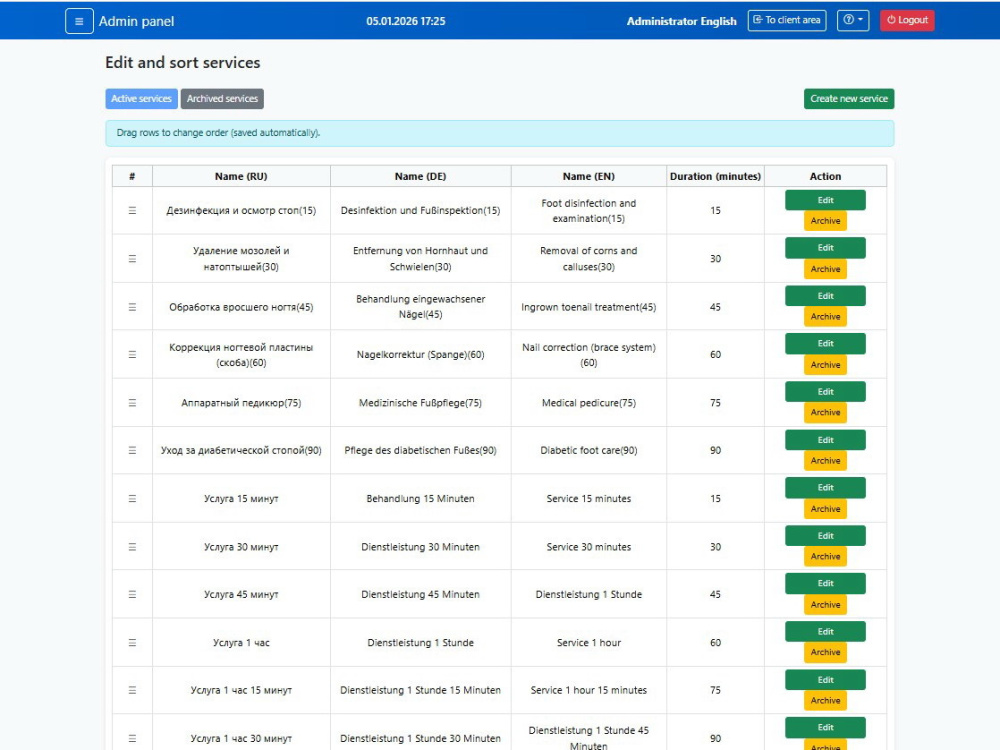1000x750 pixels.
Task: Archive the Removal of corns and calluses service
Action: pyautogui.click(x=825, y=269)
